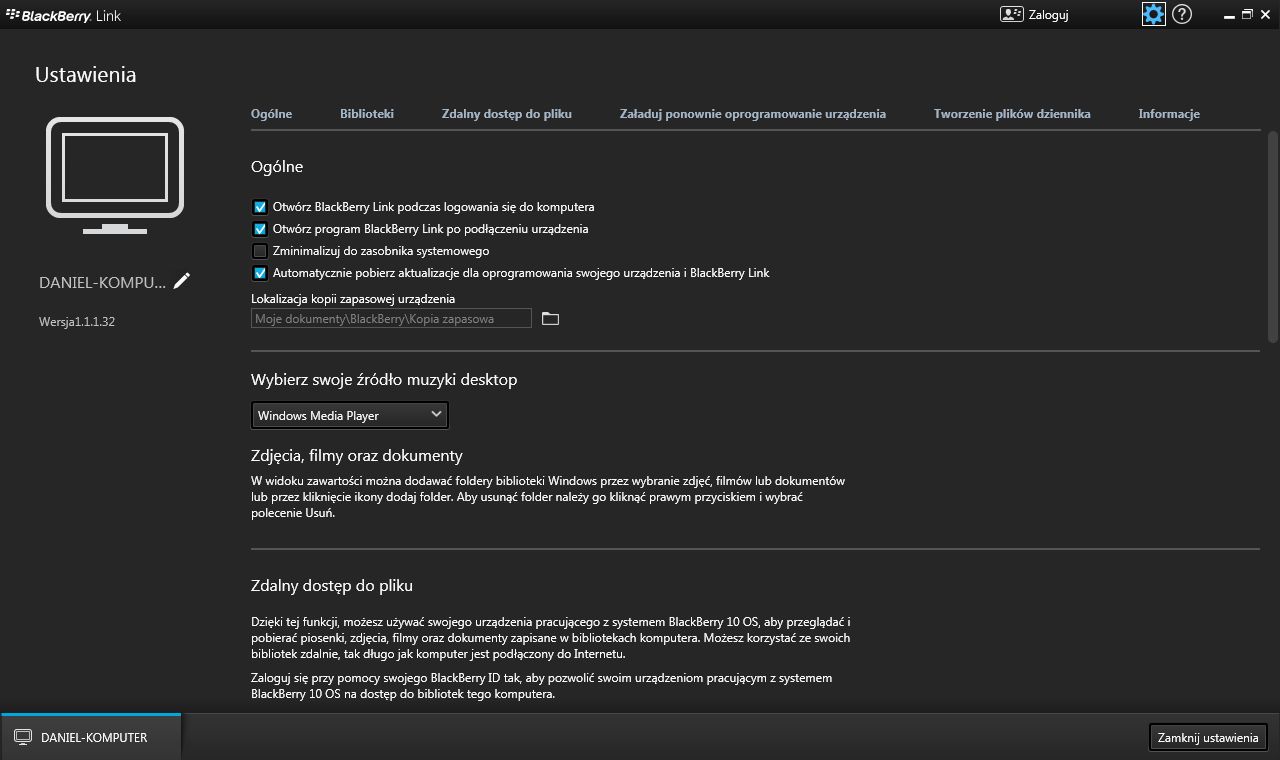Viewport: 1280px width, 760px height.
Task: Toggle 'Otwórz BlackBerry Link podczas logowania' checkbox
Action: point(260,207)
